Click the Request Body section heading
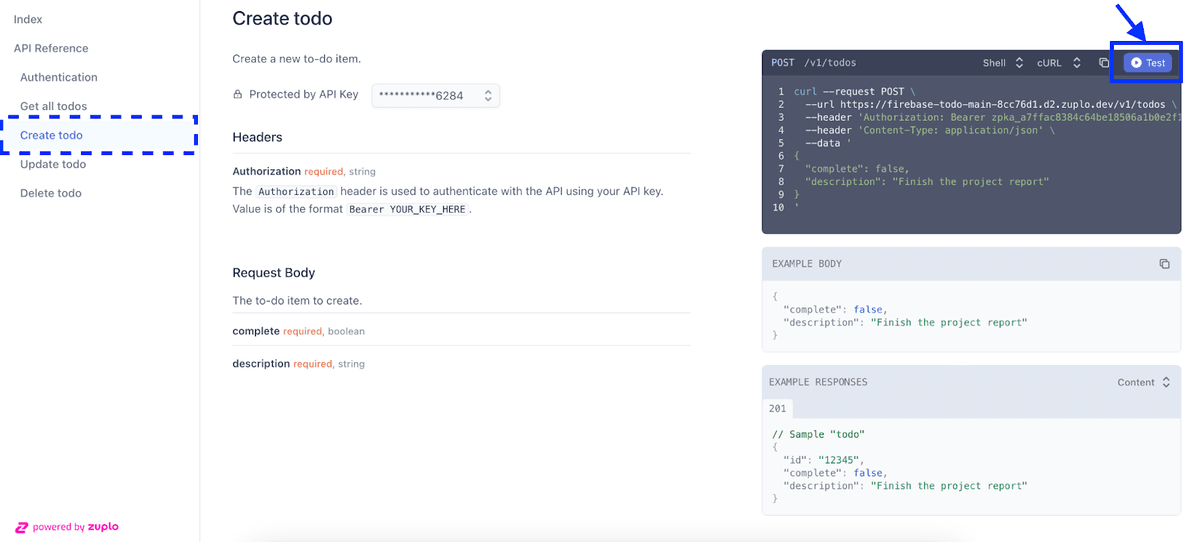The width and height of the screenshot is (1200, 542). (274, 272)
